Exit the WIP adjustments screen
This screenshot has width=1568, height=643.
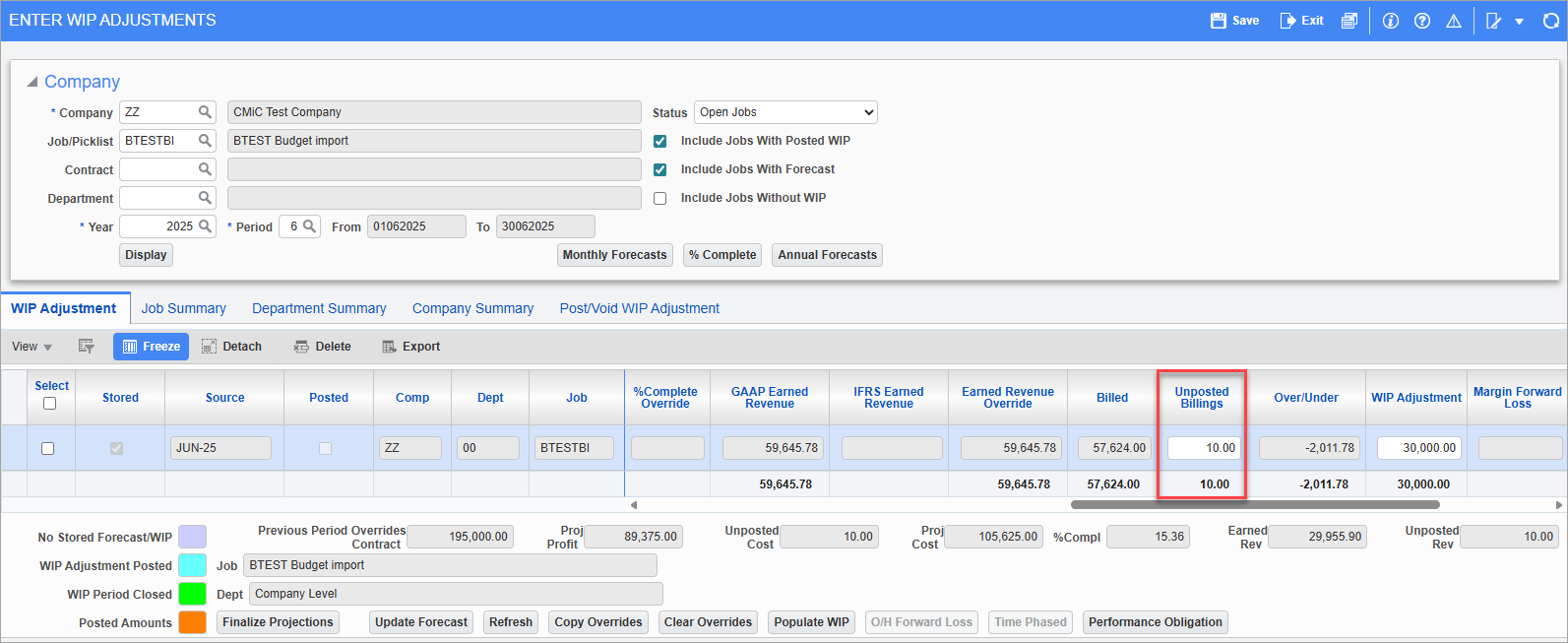pos(1301,21)
